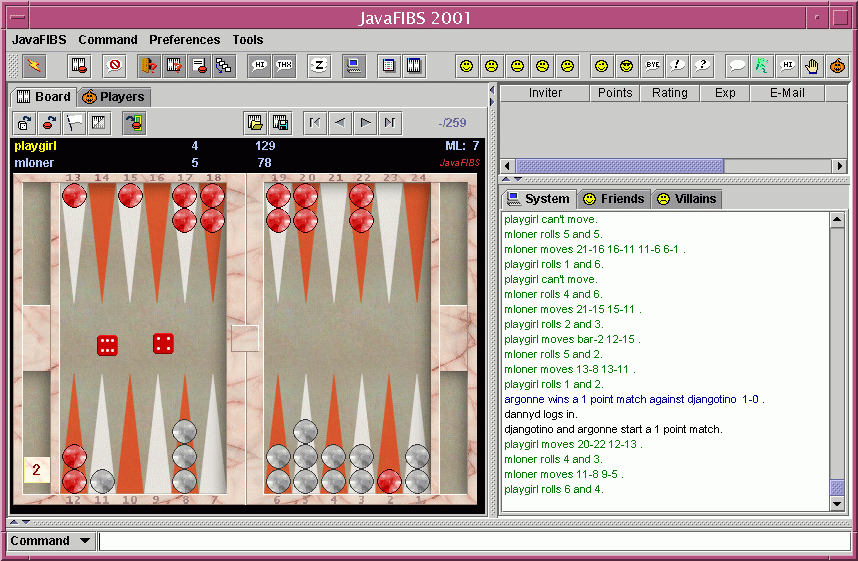Click the BYE speech bubble icon
858x561 pixels.
pos(652,66)
